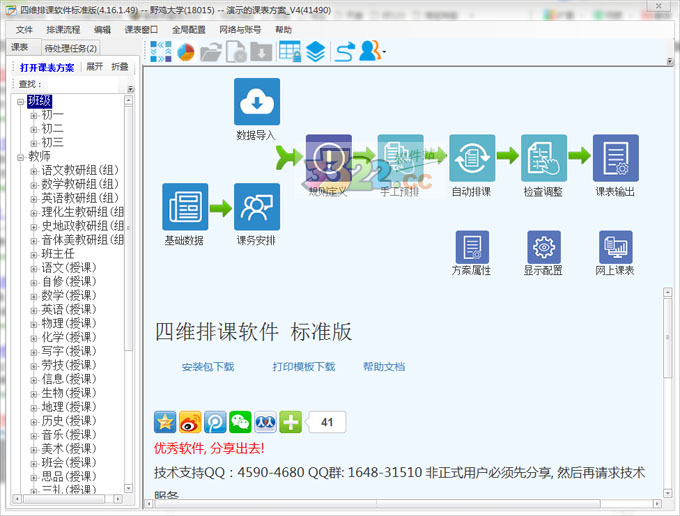Open the 课务安排 workflow icon

click(257, 207)
